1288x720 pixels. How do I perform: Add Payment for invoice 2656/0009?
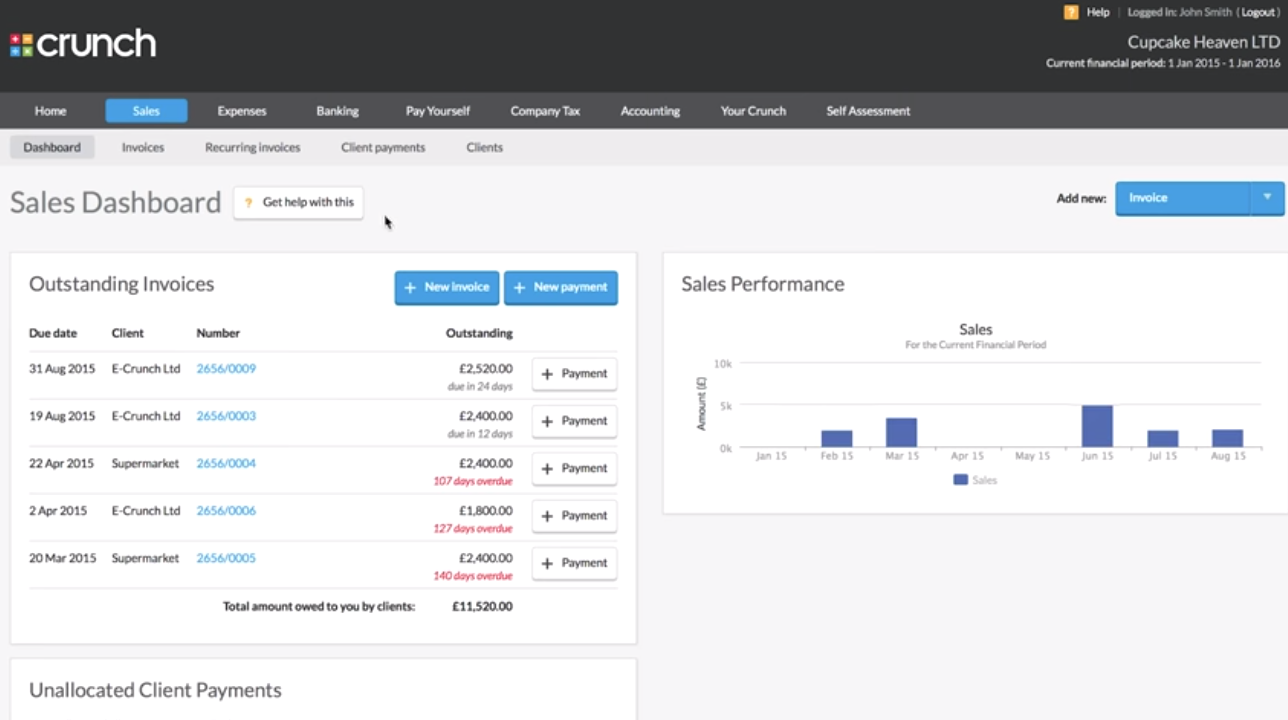[574, 373]
